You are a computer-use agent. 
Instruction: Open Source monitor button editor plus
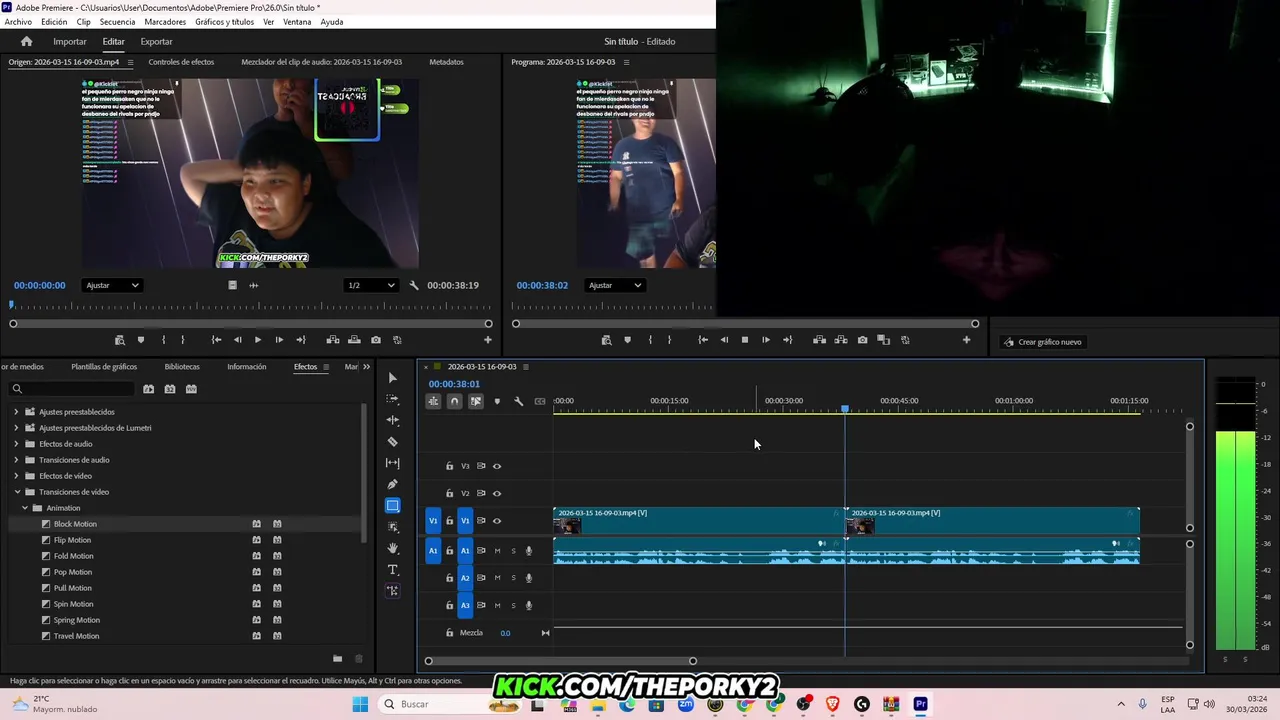pyautogui.click(x=488, y=340)
